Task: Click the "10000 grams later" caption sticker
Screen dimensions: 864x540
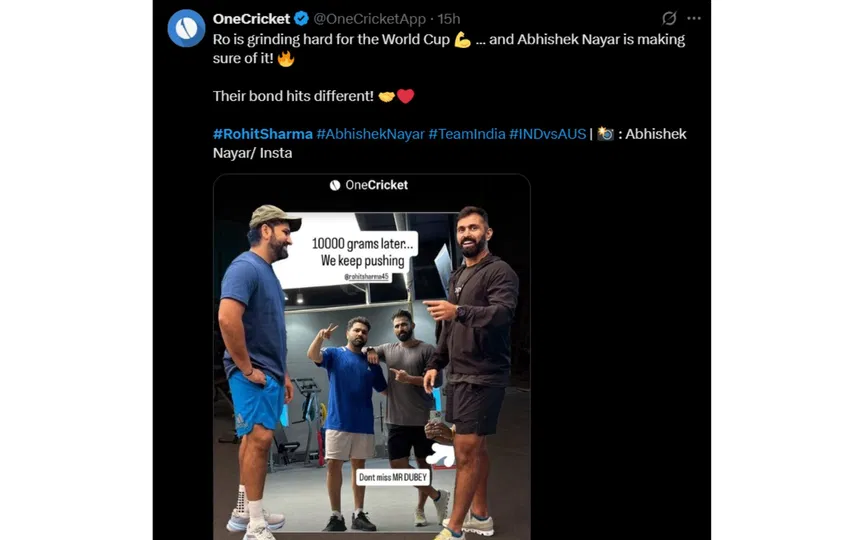Action: [363, 251]
